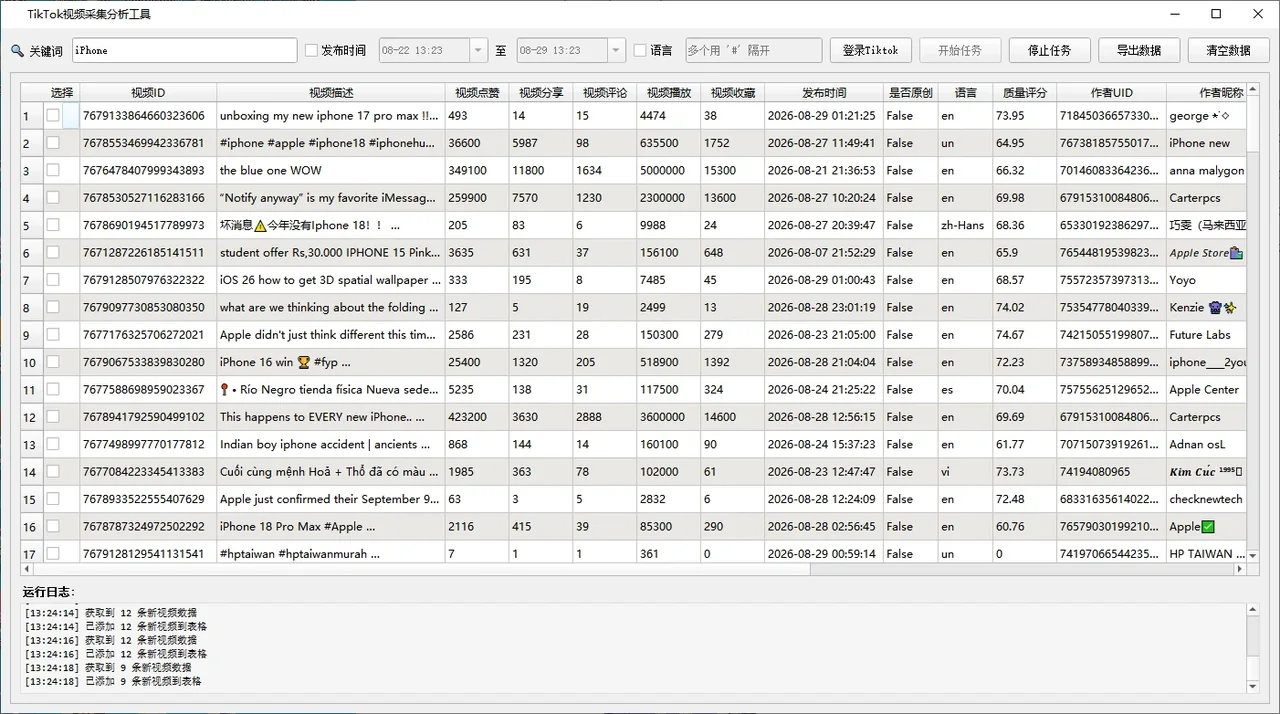Select the 视频描述 column header
This screenshot has width=1280, height=714.
coord(331,93)
